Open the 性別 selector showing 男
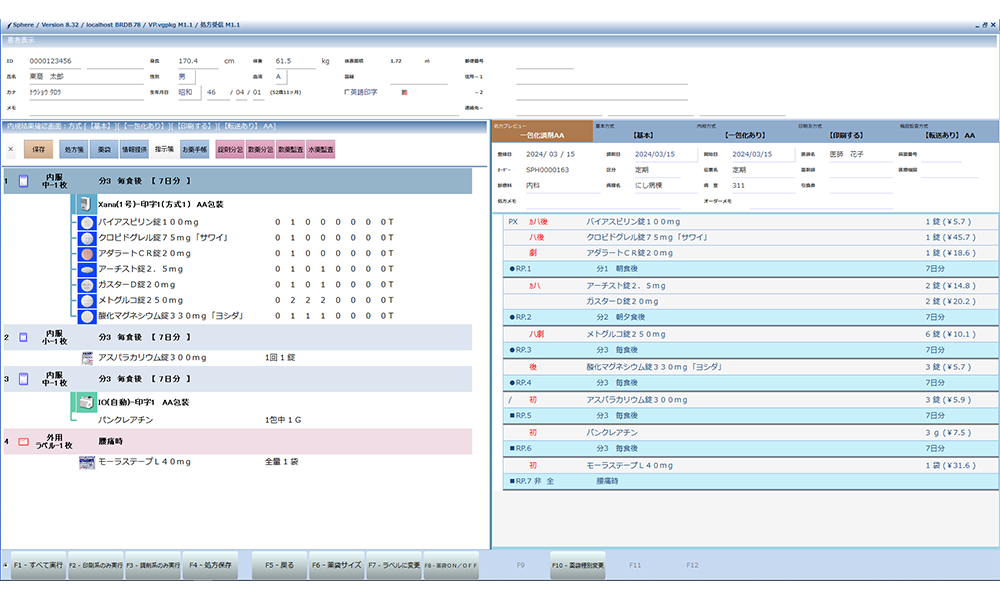Screen dimensions: 1000x600 click(x=186, y=77)
